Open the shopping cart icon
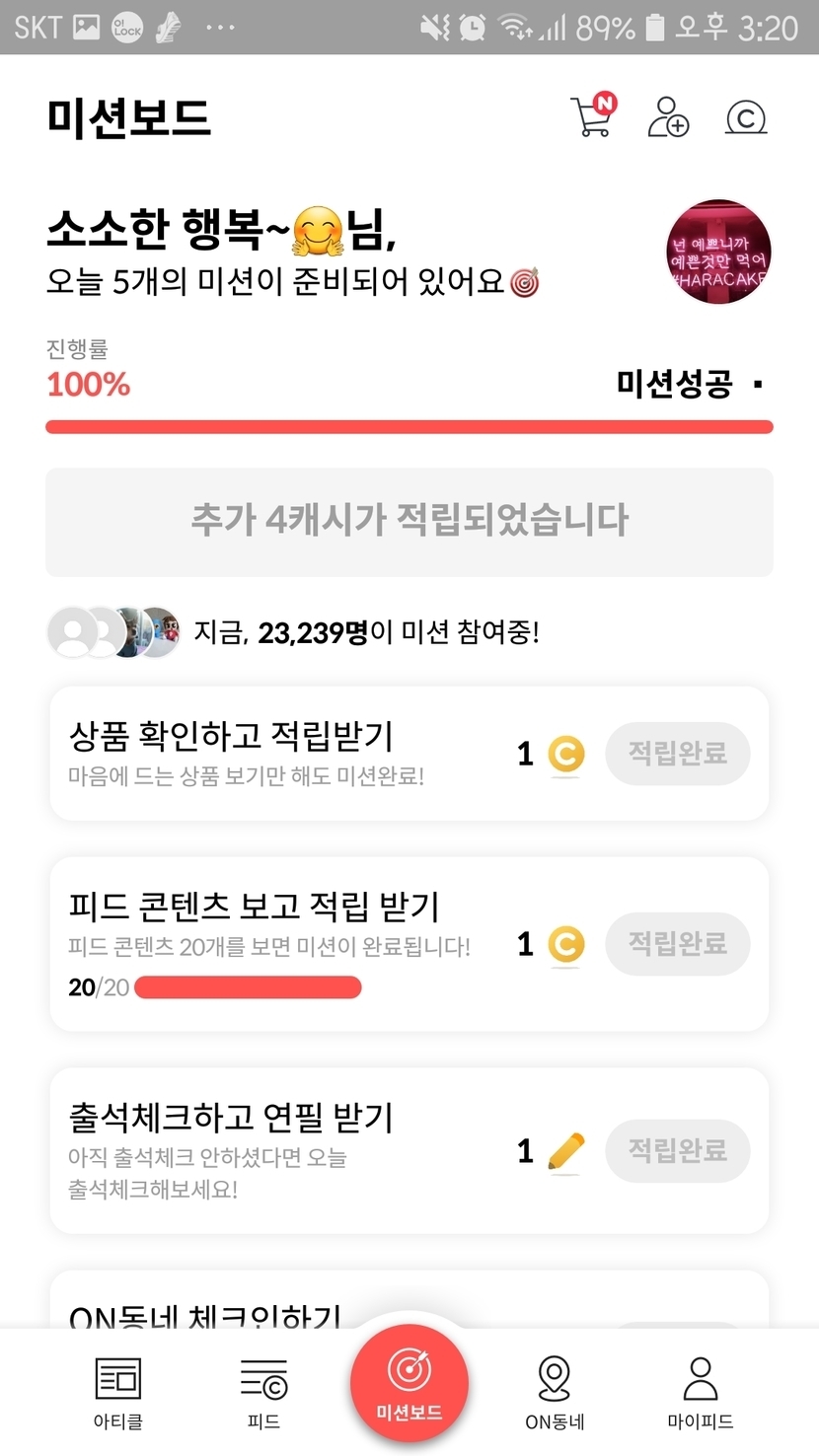This screenshot has height=1456, width=819. 592,116
